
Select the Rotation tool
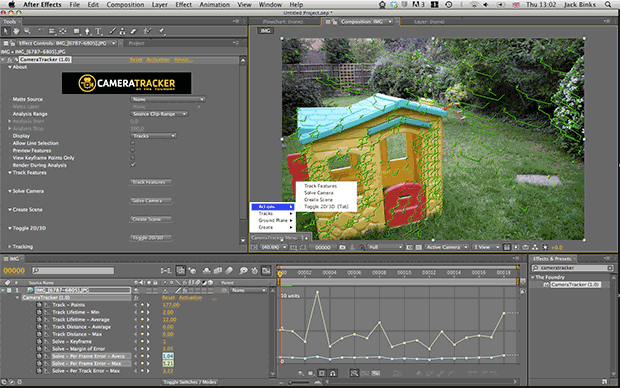pyautogui.click(x=41, y=31)
